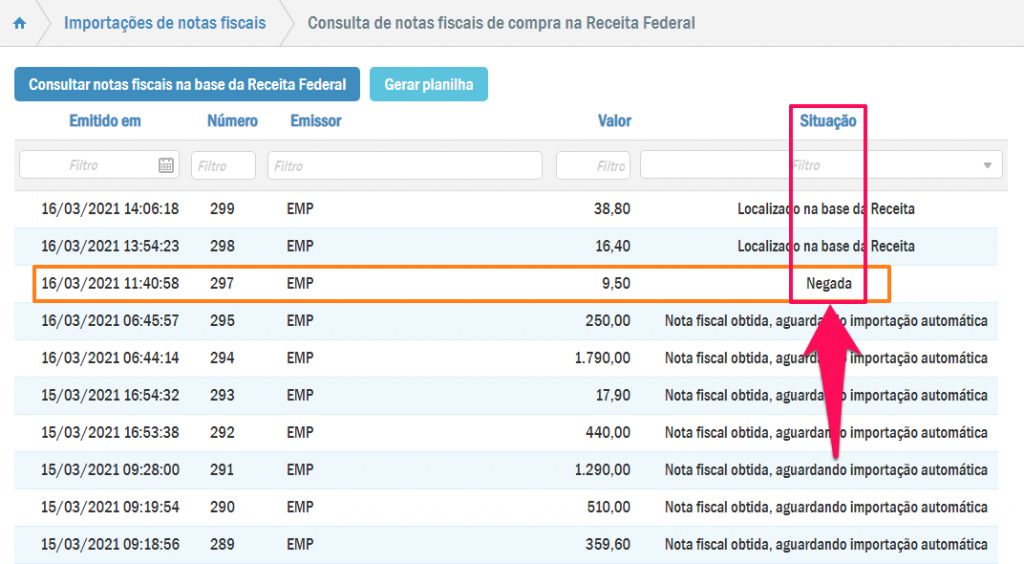
Task: Sort by Número column header
Action: [x=232, y=121]
